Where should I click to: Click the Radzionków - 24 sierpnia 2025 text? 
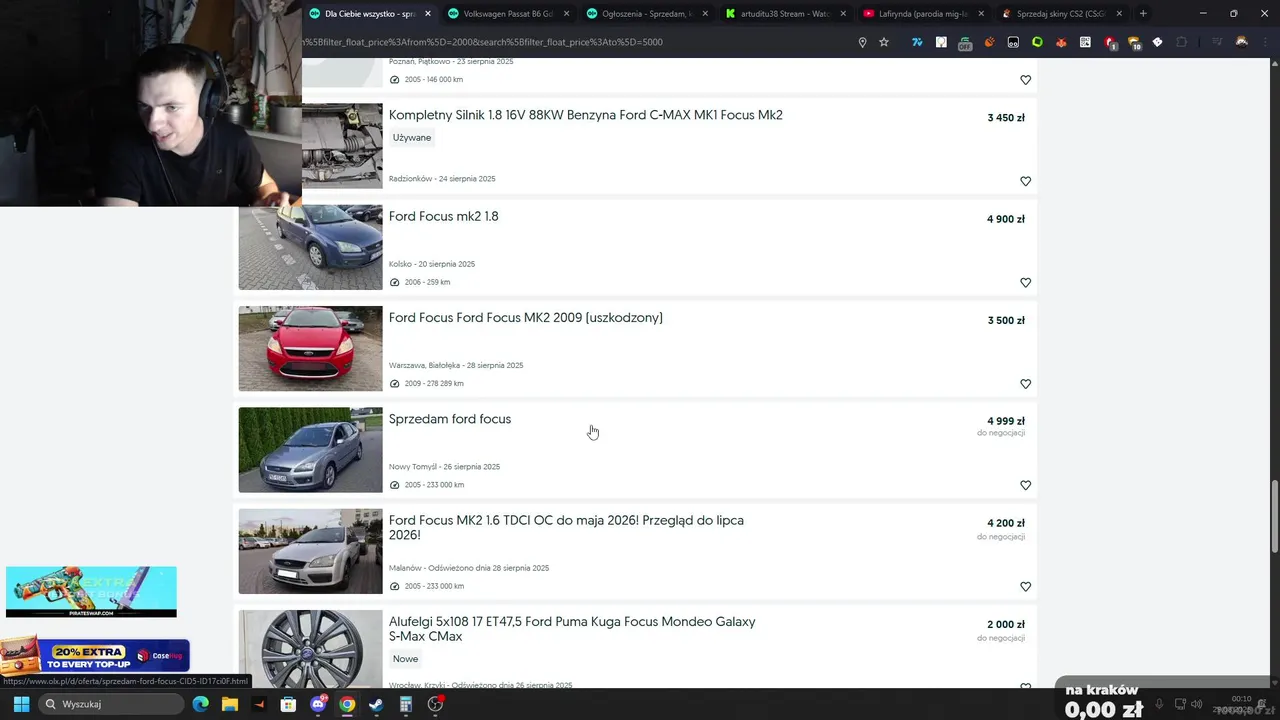pyautogui.click(x=442, y=179)
